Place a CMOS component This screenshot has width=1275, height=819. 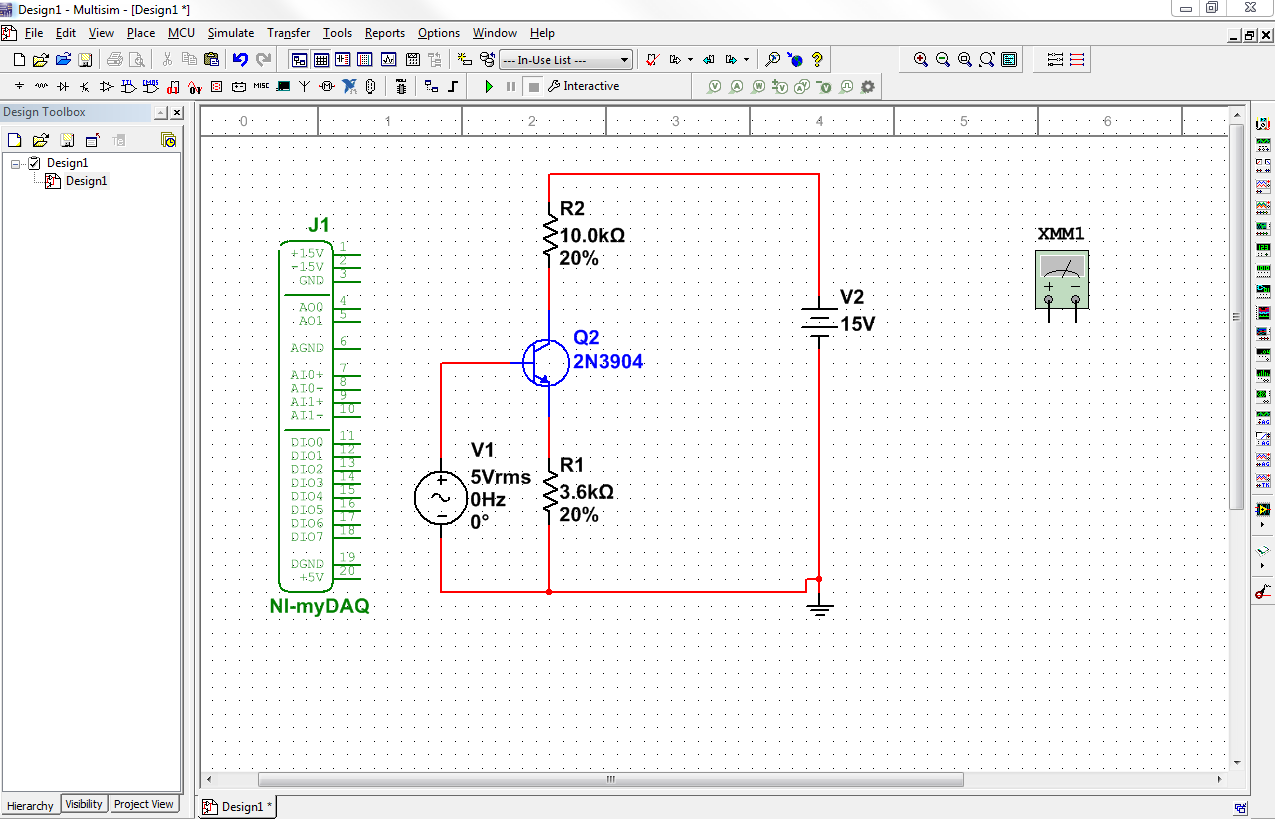[149, 86]
